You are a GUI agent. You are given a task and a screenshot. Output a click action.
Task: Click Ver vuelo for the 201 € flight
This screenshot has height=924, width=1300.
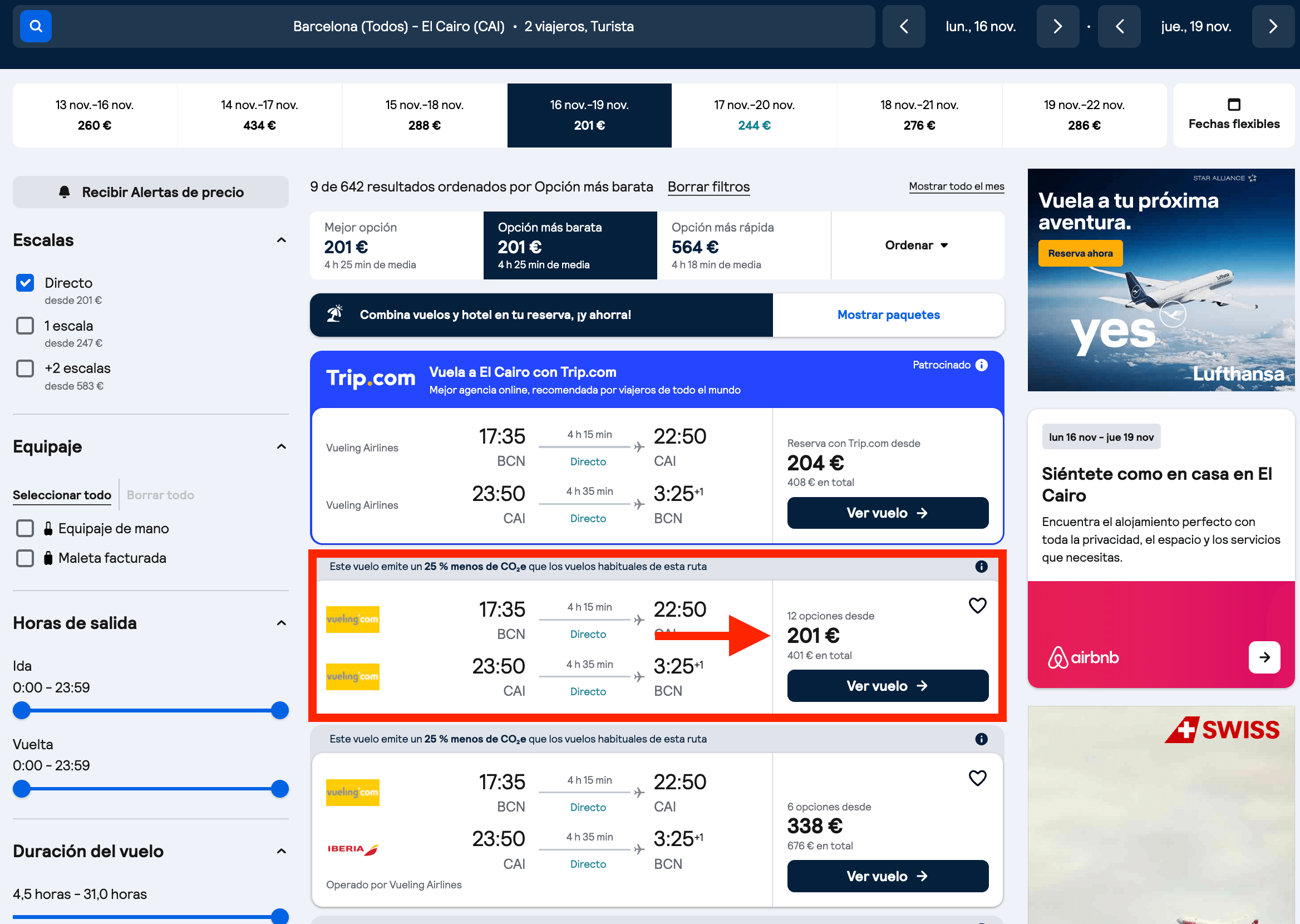pyautogui.click(x=888, y=686)
